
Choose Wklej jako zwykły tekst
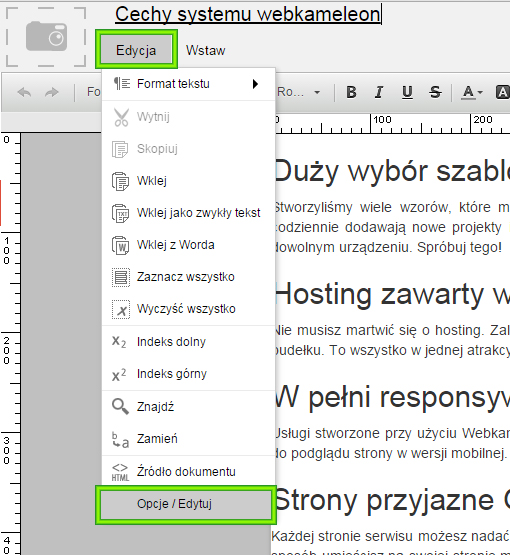click(x=189, y=213)
